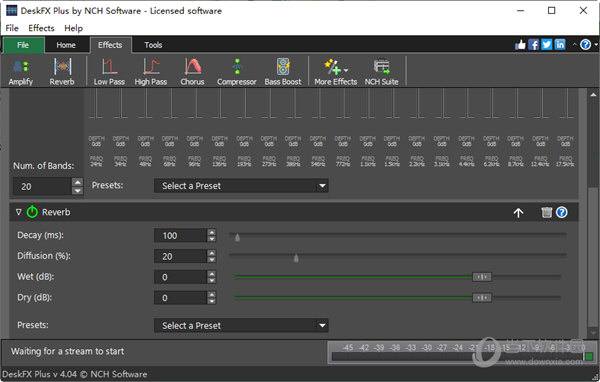Minimize the DeskFX window

(x=520, y=11)
